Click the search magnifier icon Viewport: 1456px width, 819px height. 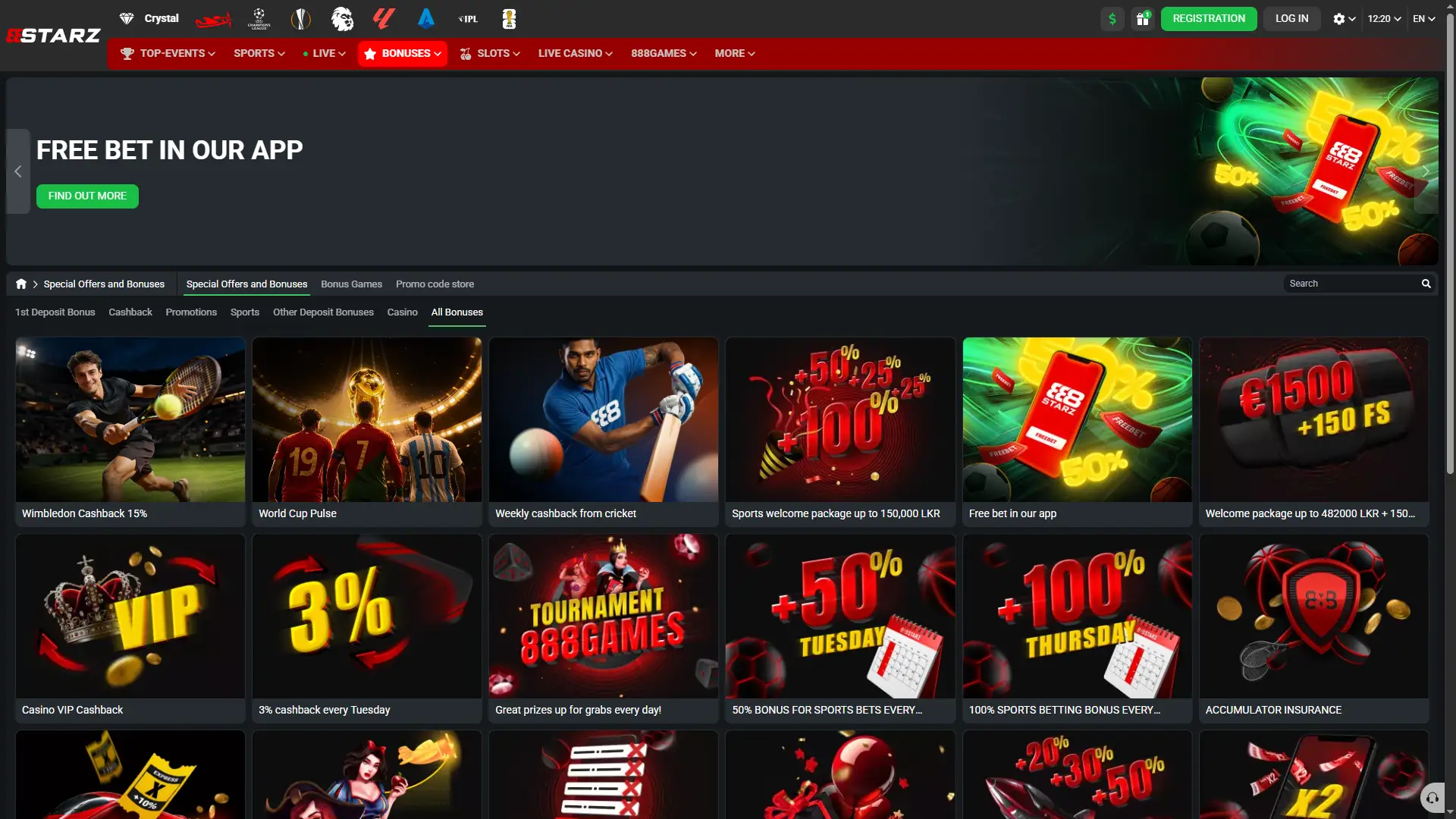(x=1426, y=284)
